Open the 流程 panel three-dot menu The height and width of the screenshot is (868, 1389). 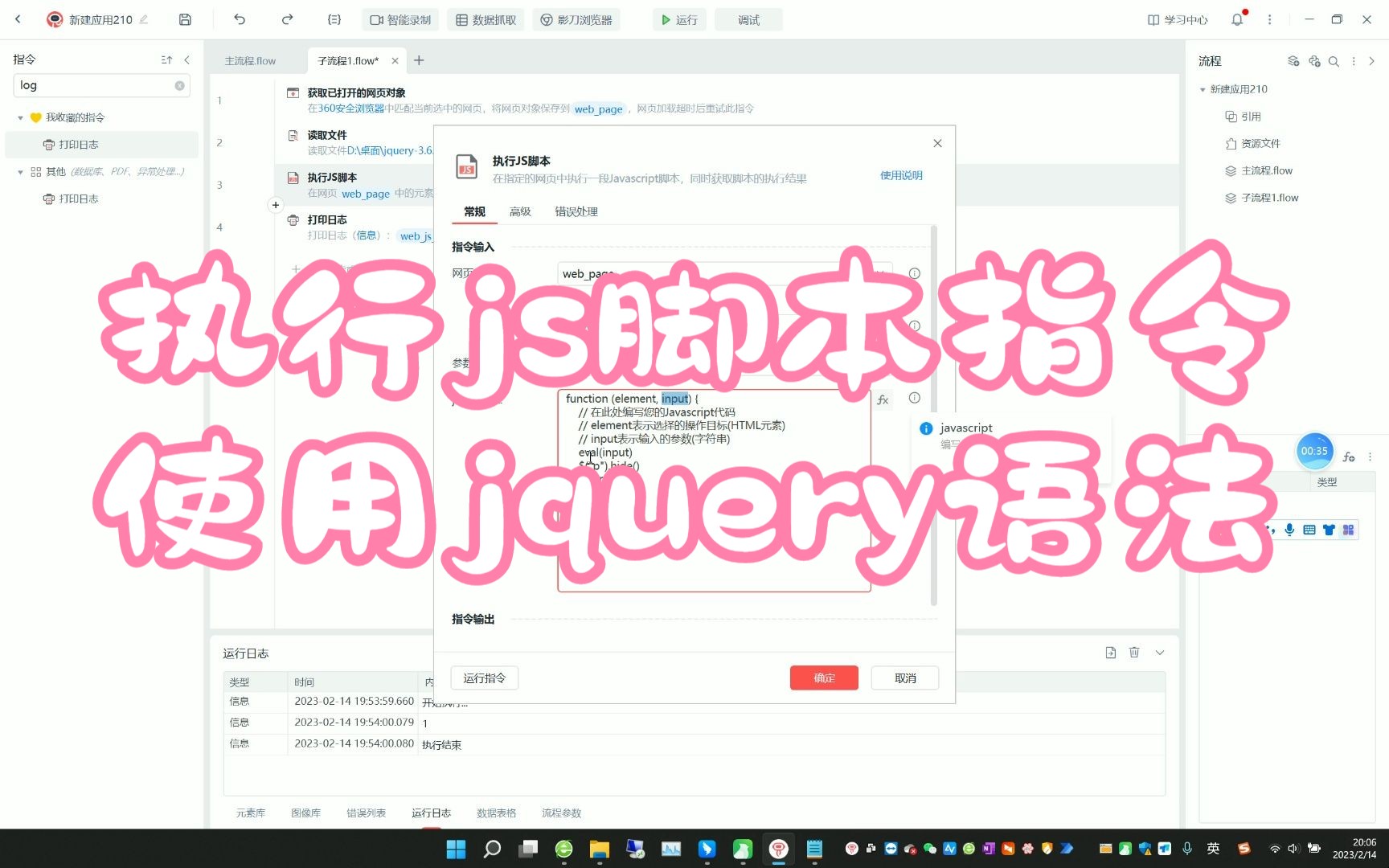coord(1354,61)
